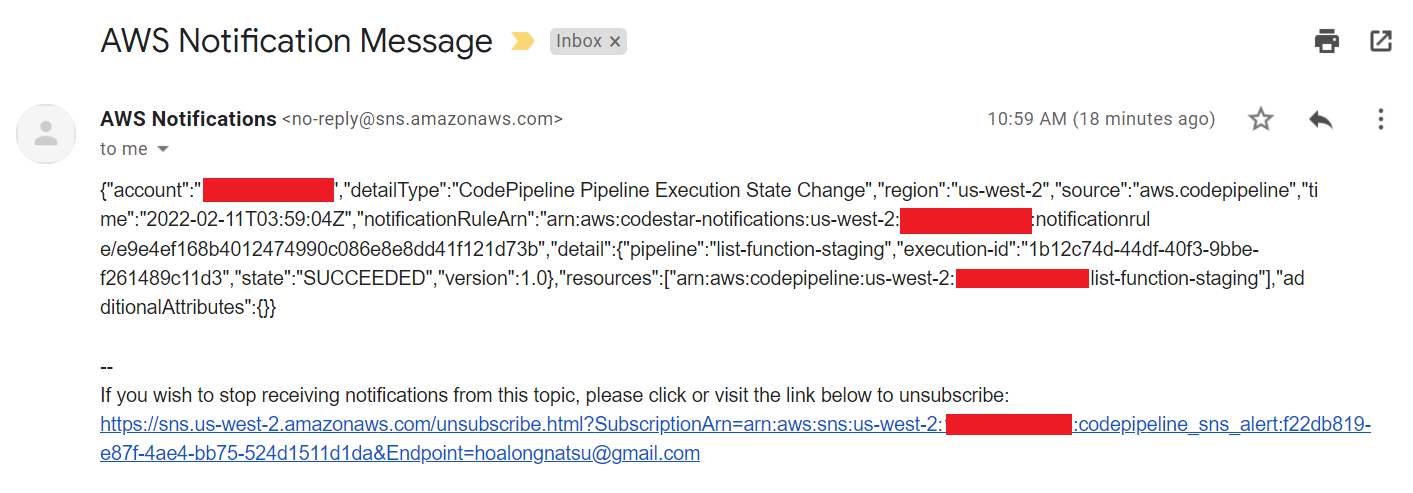Click the redacted block before "list-function-staging" in resources
The image size is (1413, 493).
click(x=1021, y=279)
